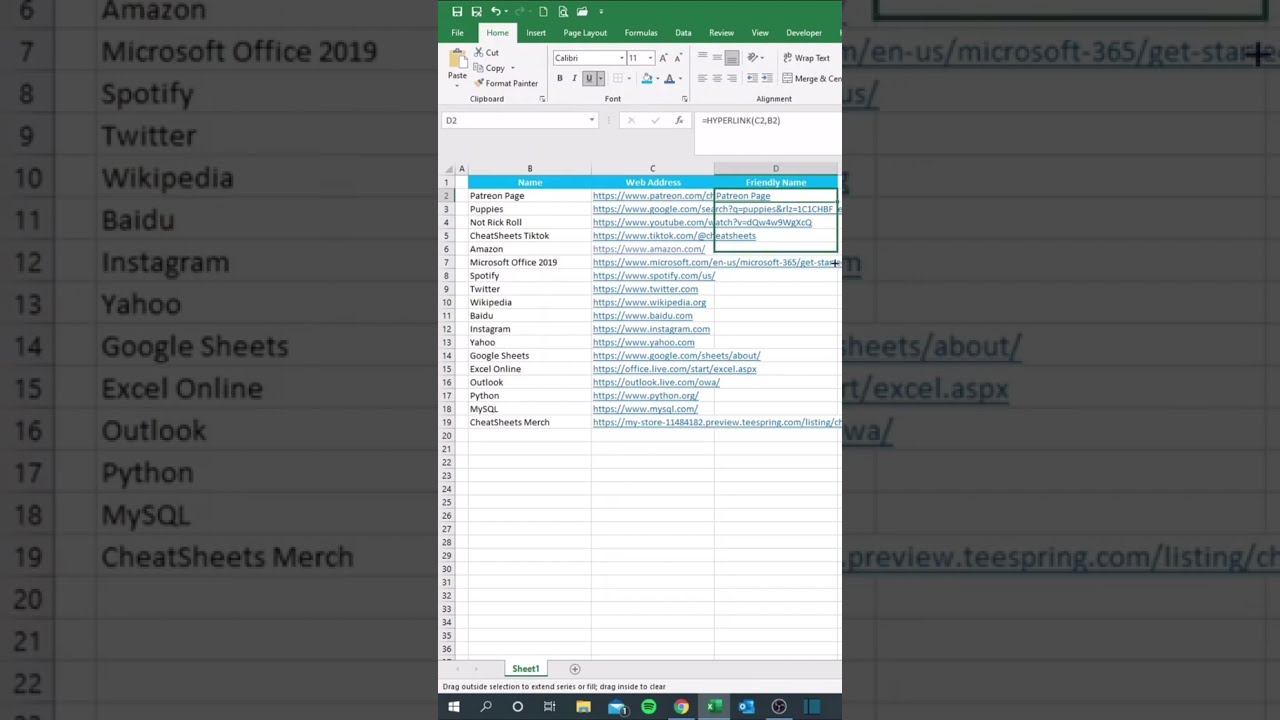This screenshot has height=720, width=1280.
Task: Open the mysql.com link
Action: pos(645,409)
